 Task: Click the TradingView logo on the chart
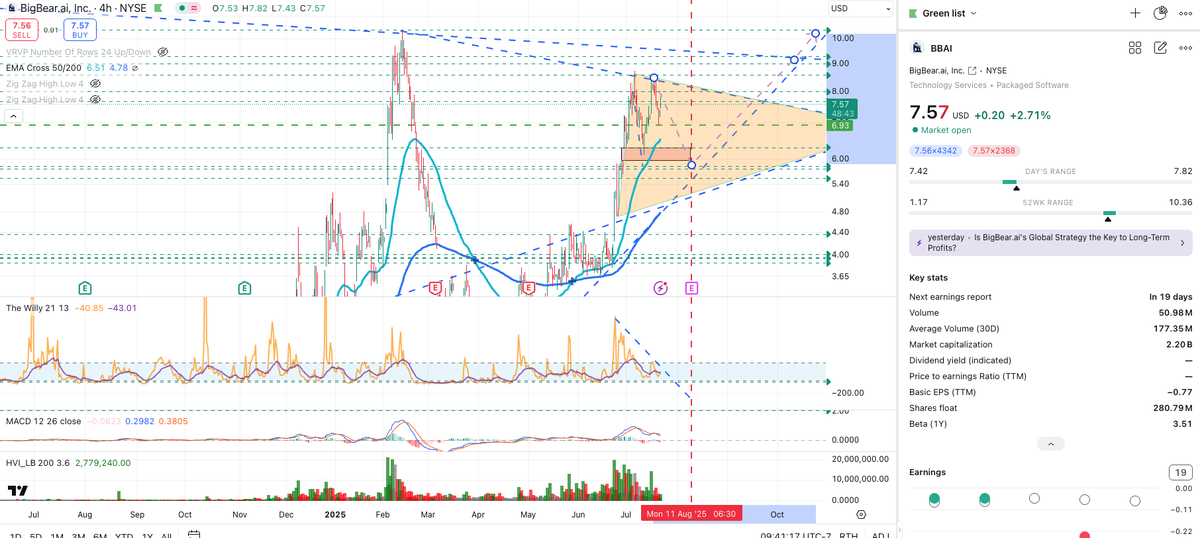(x=17, y=490)
